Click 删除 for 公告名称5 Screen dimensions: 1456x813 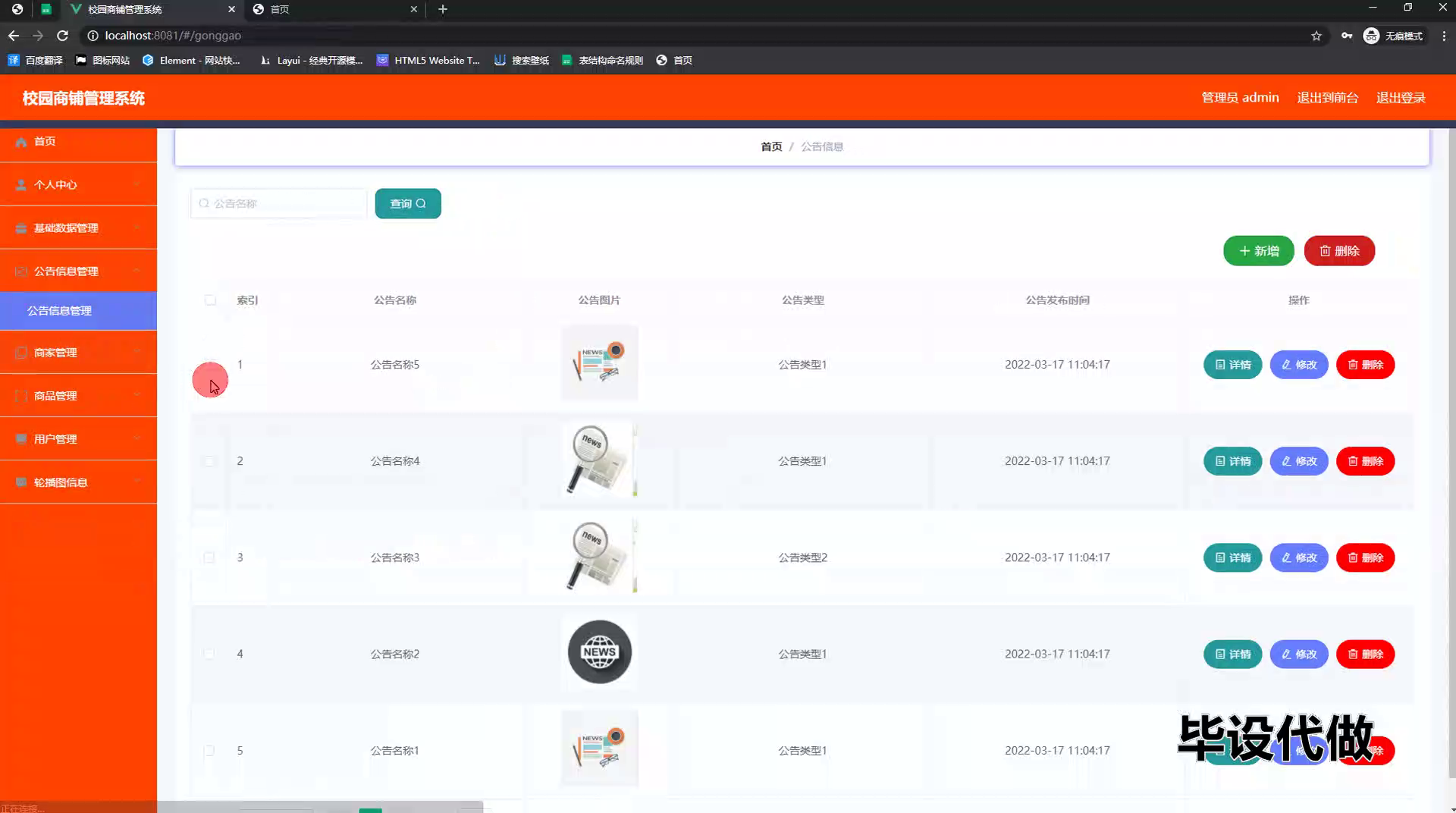pyautogui.click(x=1365, y=365)
